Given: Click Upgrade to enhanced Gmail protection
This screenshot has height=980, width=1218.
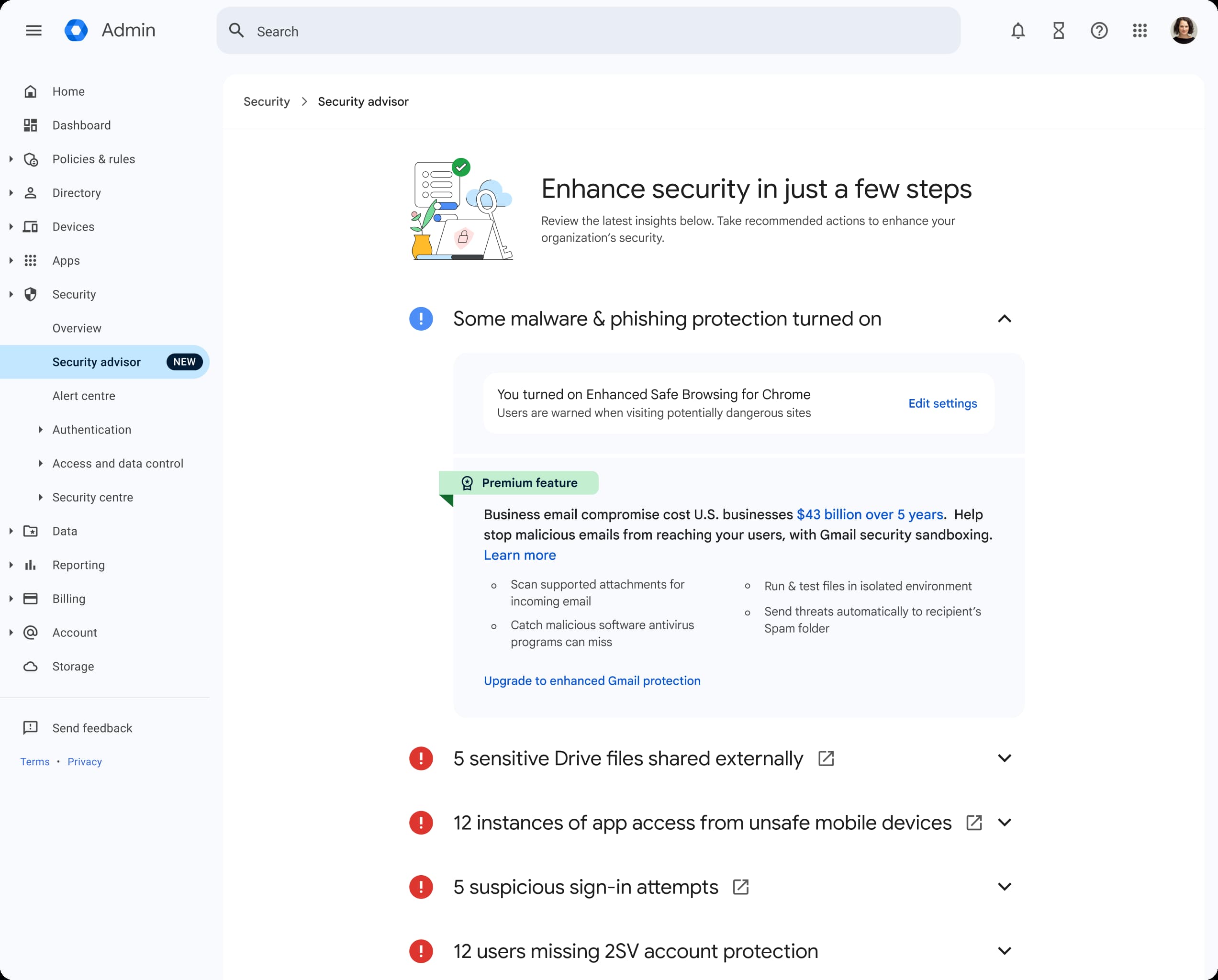Looking at the screenshot, I should coord(592,680).
